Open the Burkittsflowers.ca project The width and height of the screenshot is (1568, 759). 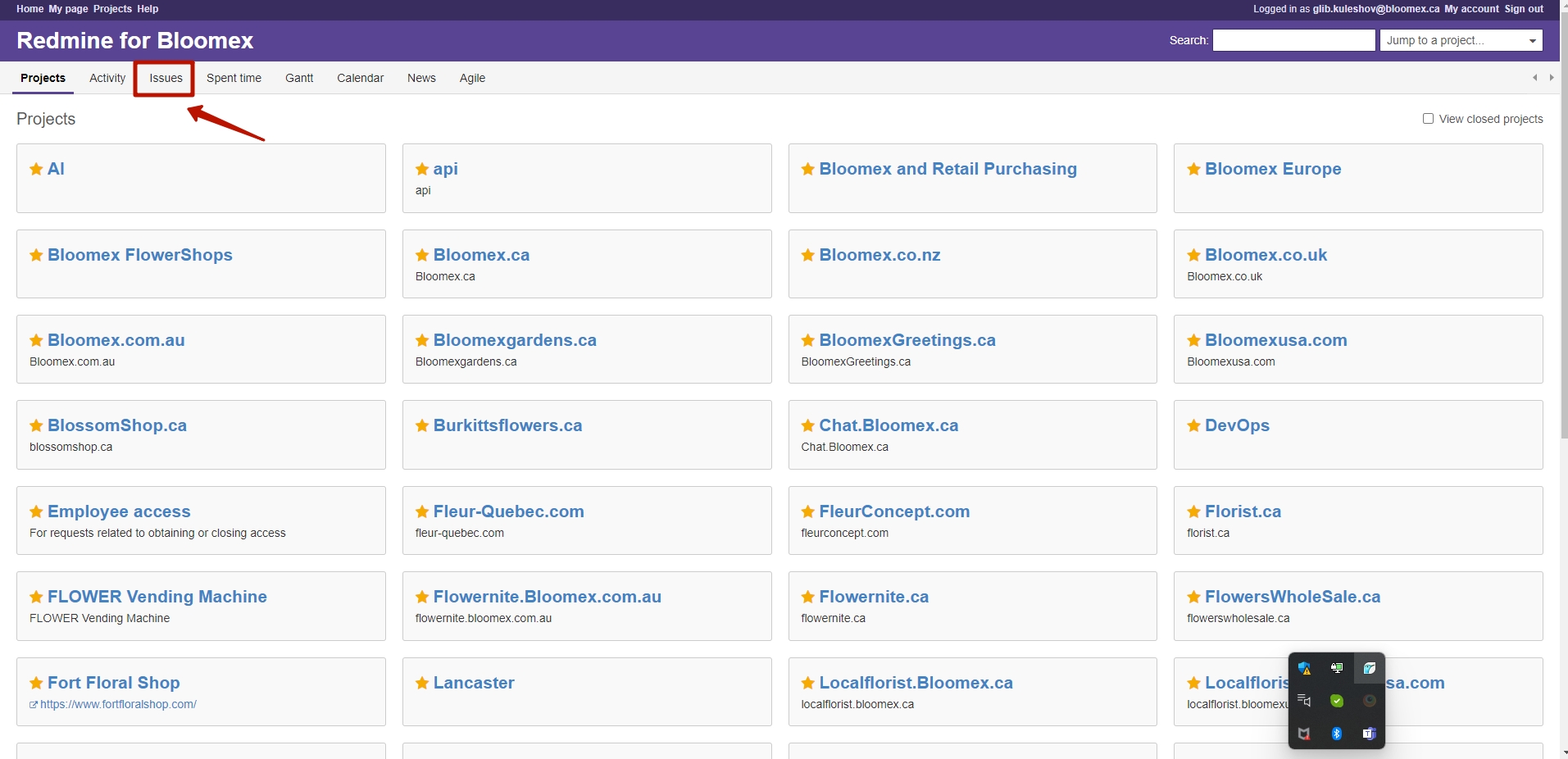[x=507, y=425]
